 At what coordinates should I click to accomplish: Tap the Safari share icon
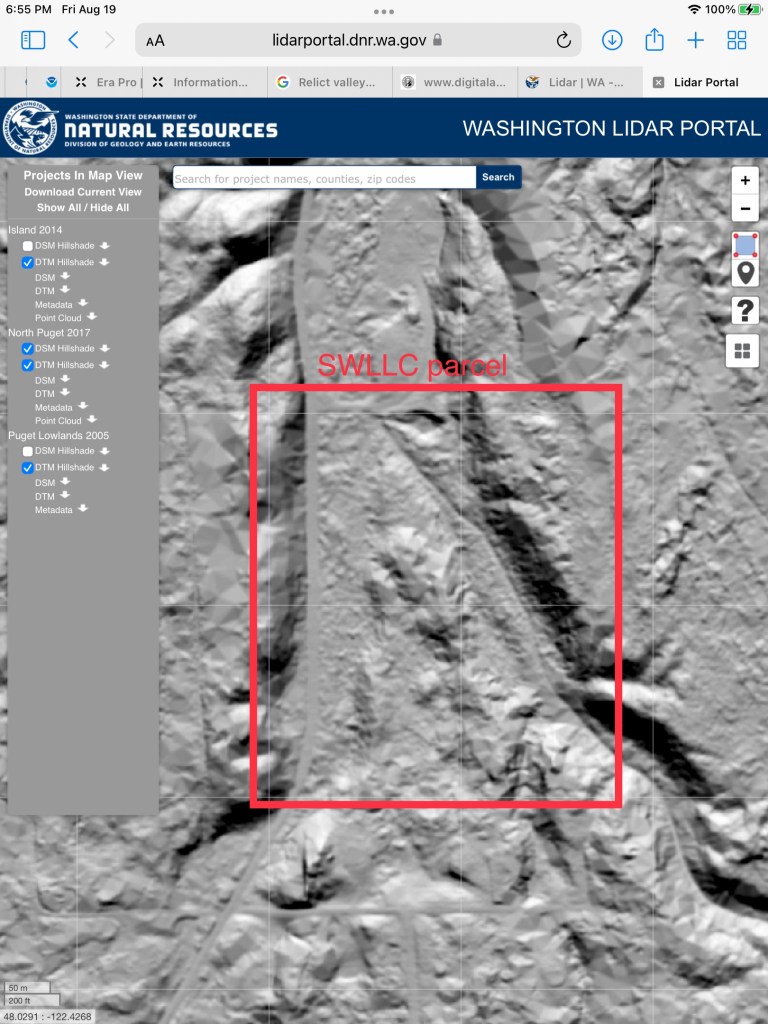click(654, 40)
